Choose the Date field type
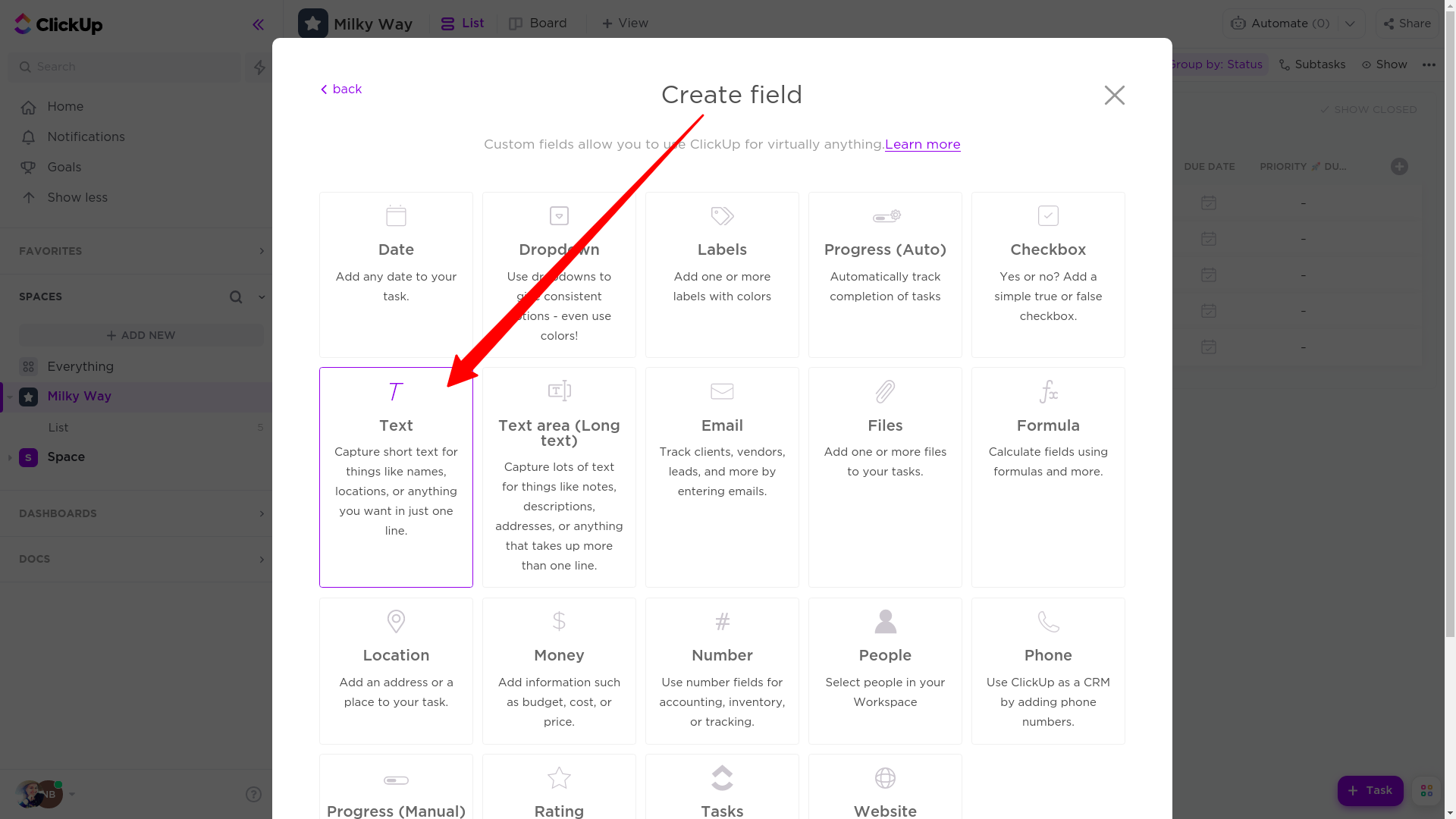The width and height of the screenshot is (1456, 819). pyautogui.click(x=396, y=275)
